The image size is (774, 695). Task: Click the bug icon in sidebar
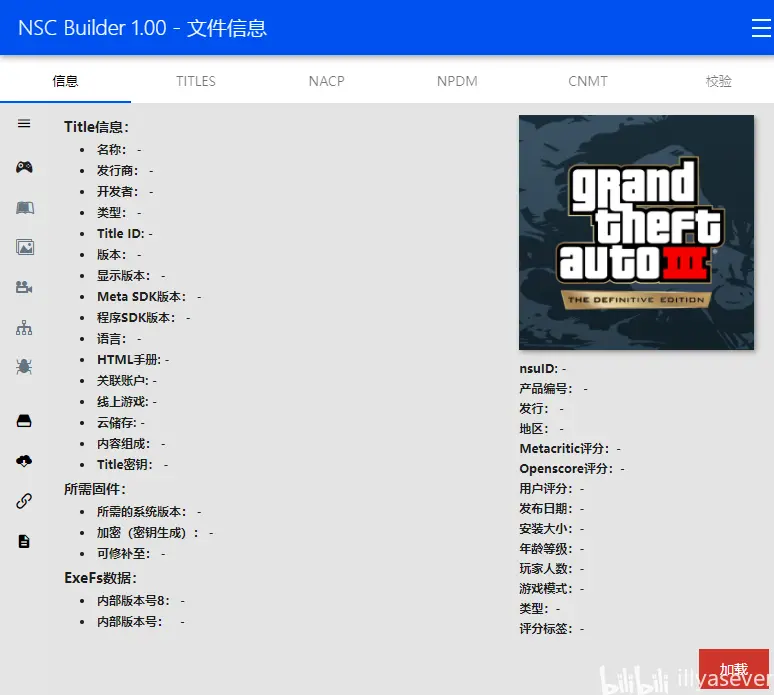coord(24,367)
